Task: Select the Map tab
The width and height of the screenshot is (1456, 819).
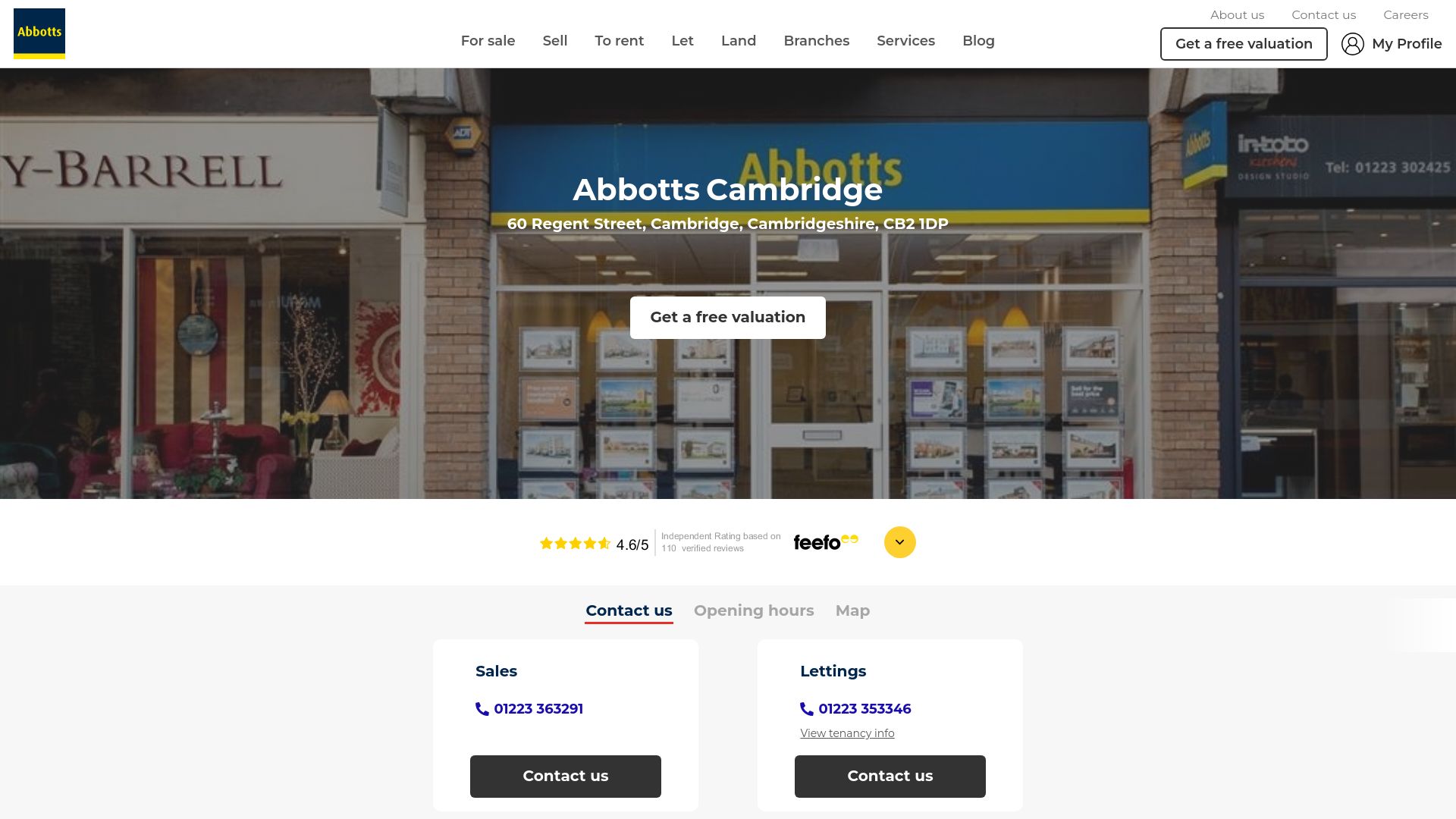Action: click(852, 610)
